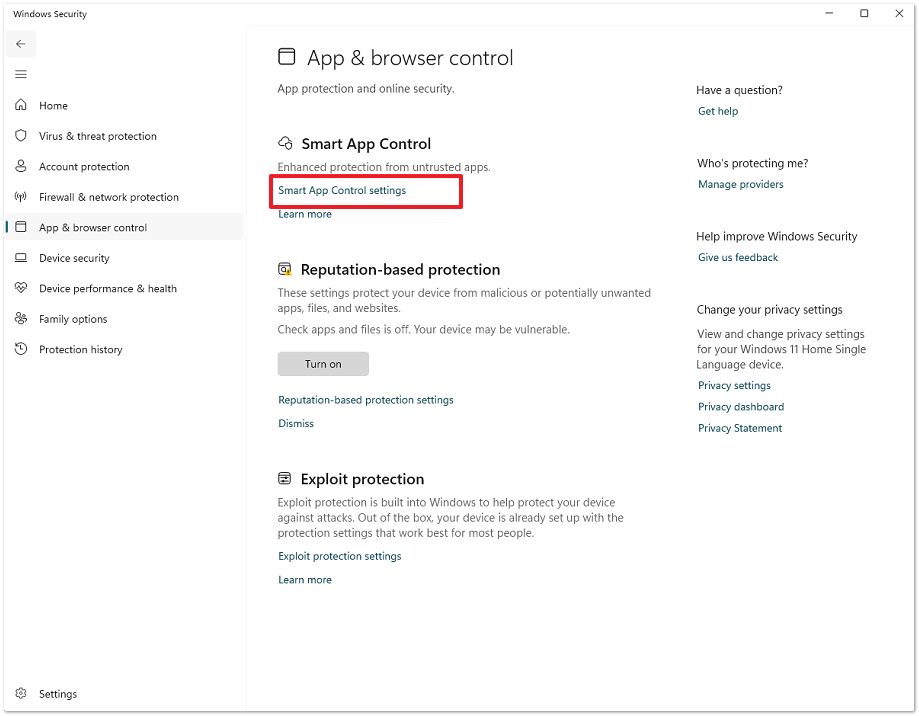The height and width of the screenshot is (716, 919).
Task: Click Get help link
Action: coord(718,111)
